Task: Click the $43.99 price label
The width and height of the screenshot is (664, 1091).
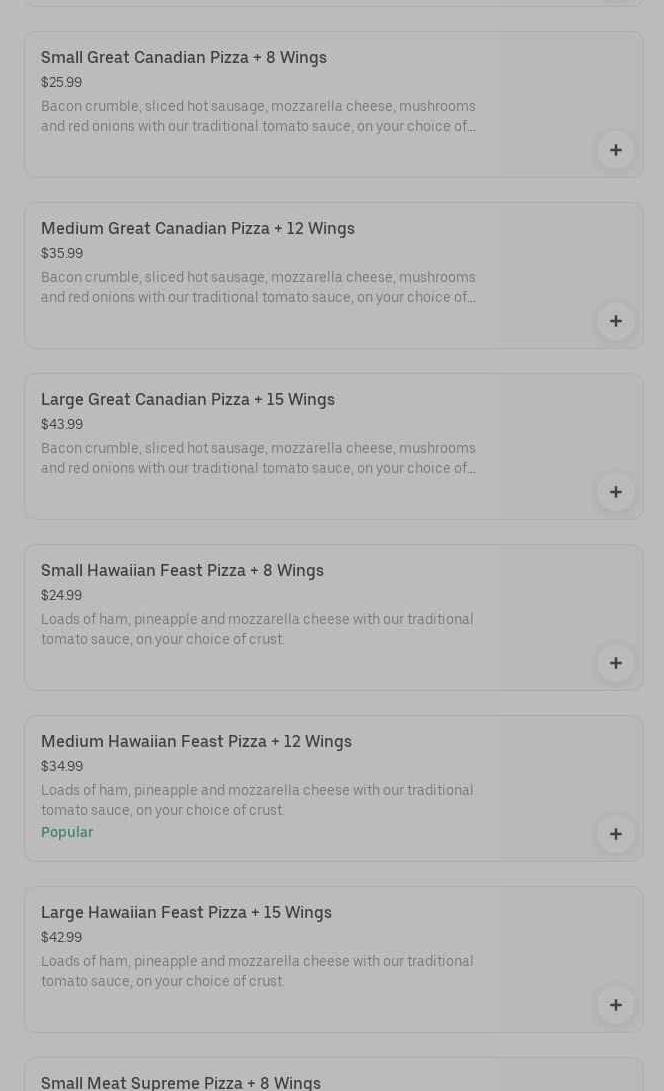Action: 62,425
